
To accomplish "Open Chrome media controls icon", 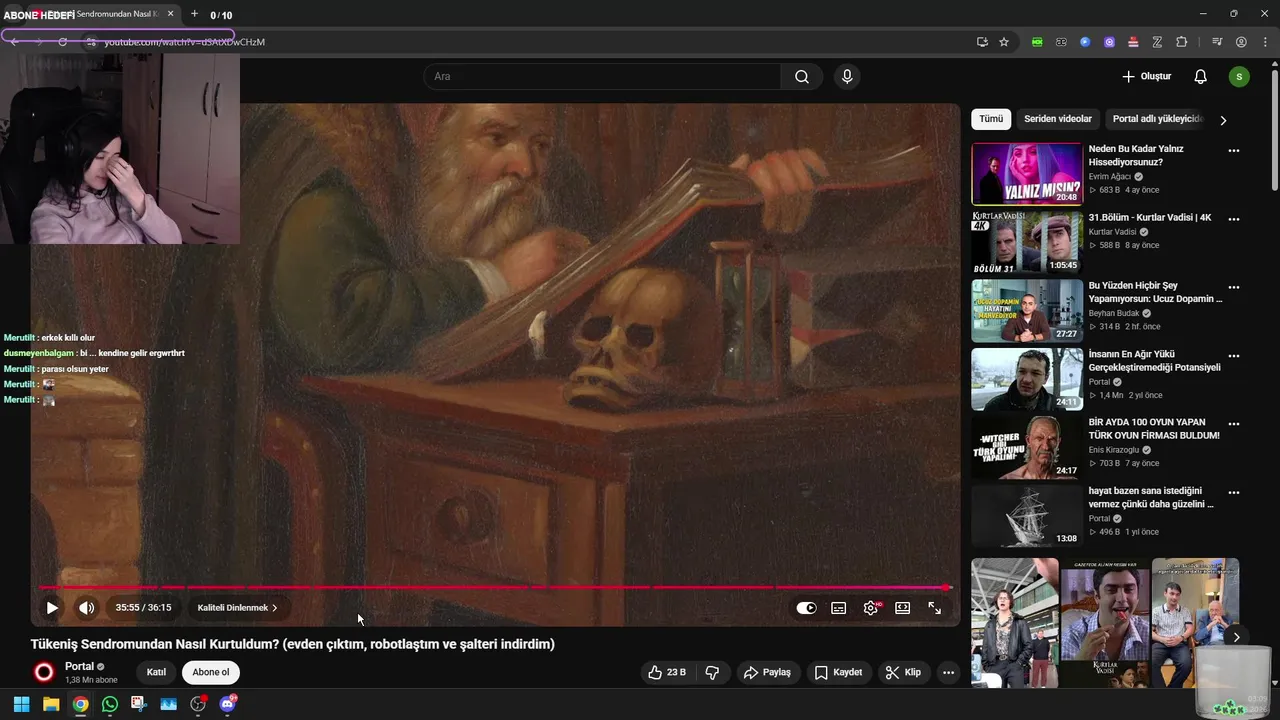I will 1217,42.
